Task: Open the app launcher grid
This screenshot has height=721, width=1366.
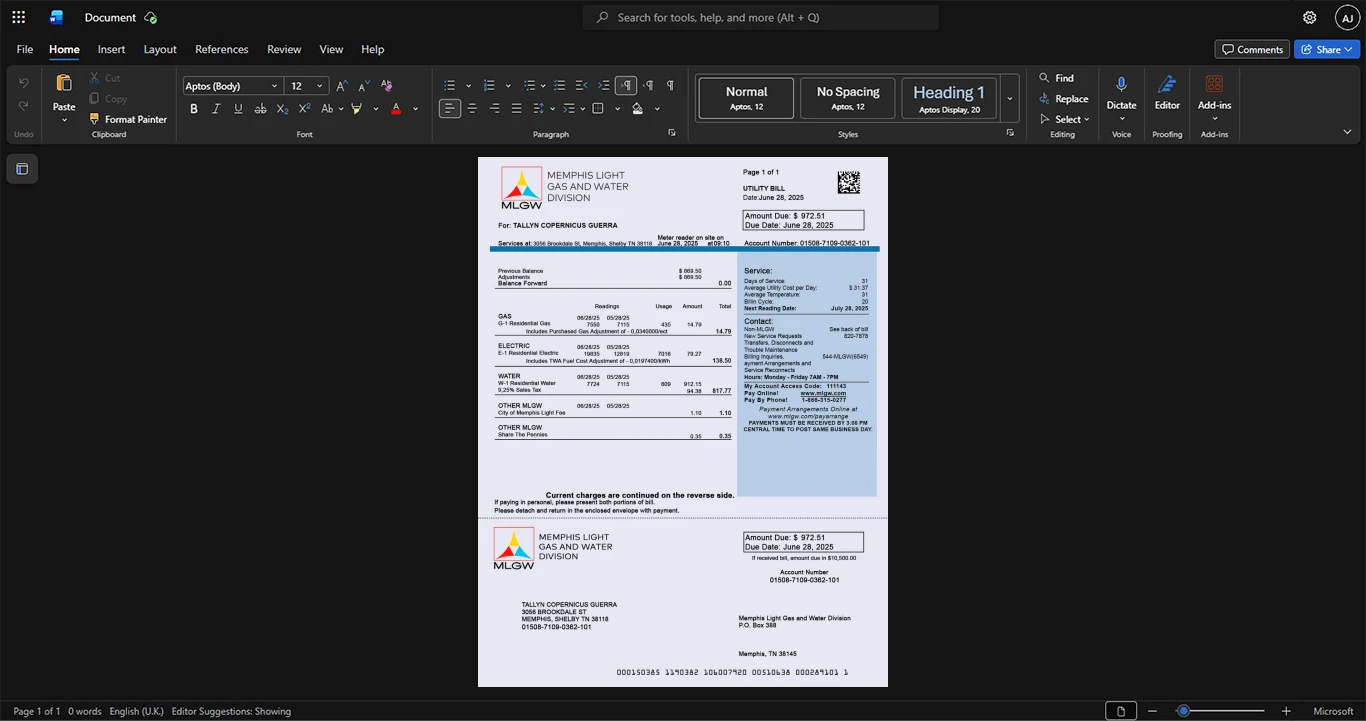Action: click(x=18, y=17)
